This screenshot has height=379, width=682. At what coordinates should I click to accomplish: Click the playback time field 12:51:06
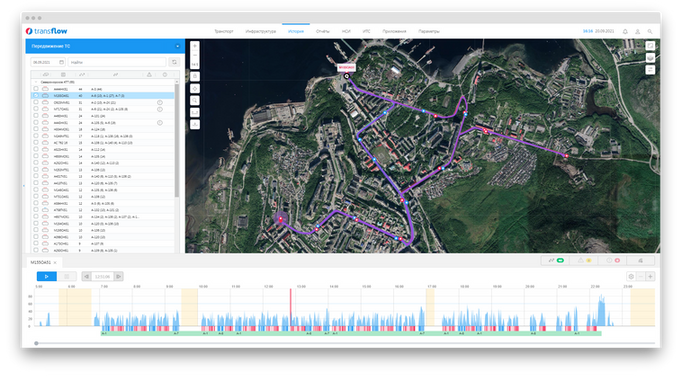coord(103,276)
